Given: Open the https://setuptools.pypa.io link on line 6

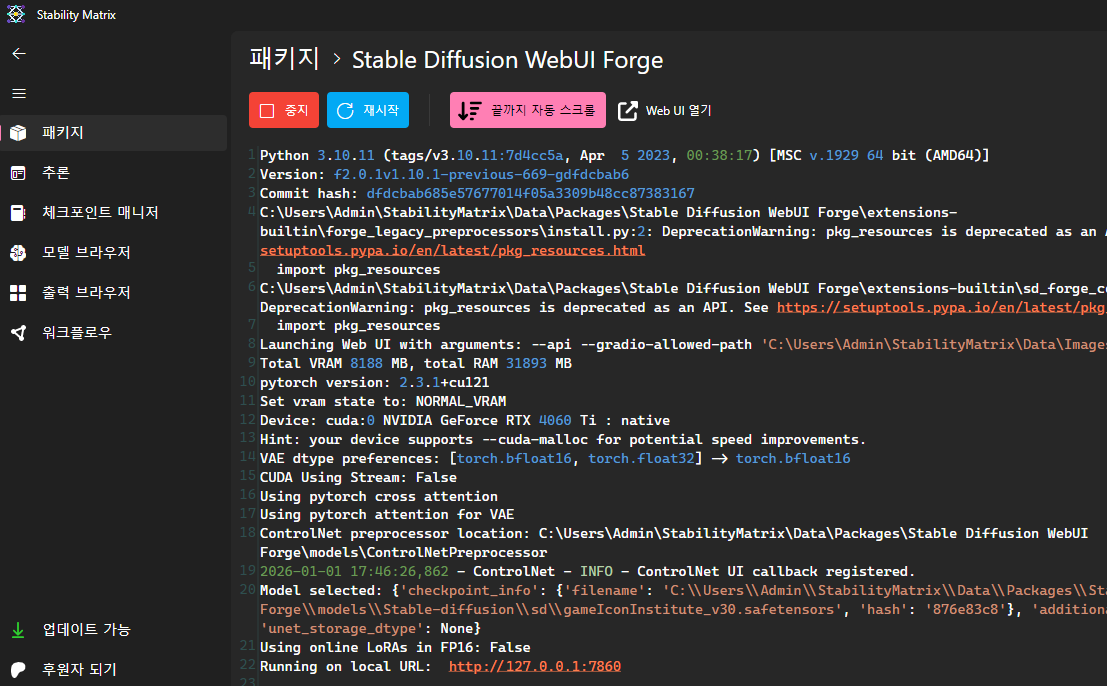Looking at the screenshot, I should pos(941,308).
